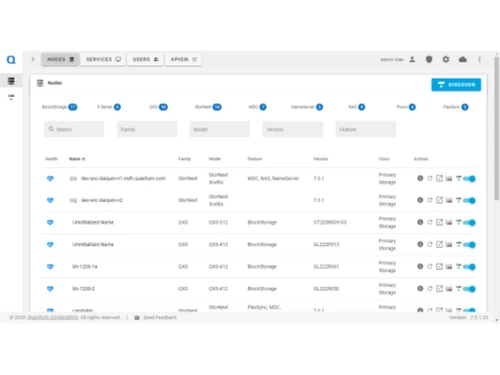Click the Discover button
This screenshot has width=500, height=375.
(x=456, y=85)
